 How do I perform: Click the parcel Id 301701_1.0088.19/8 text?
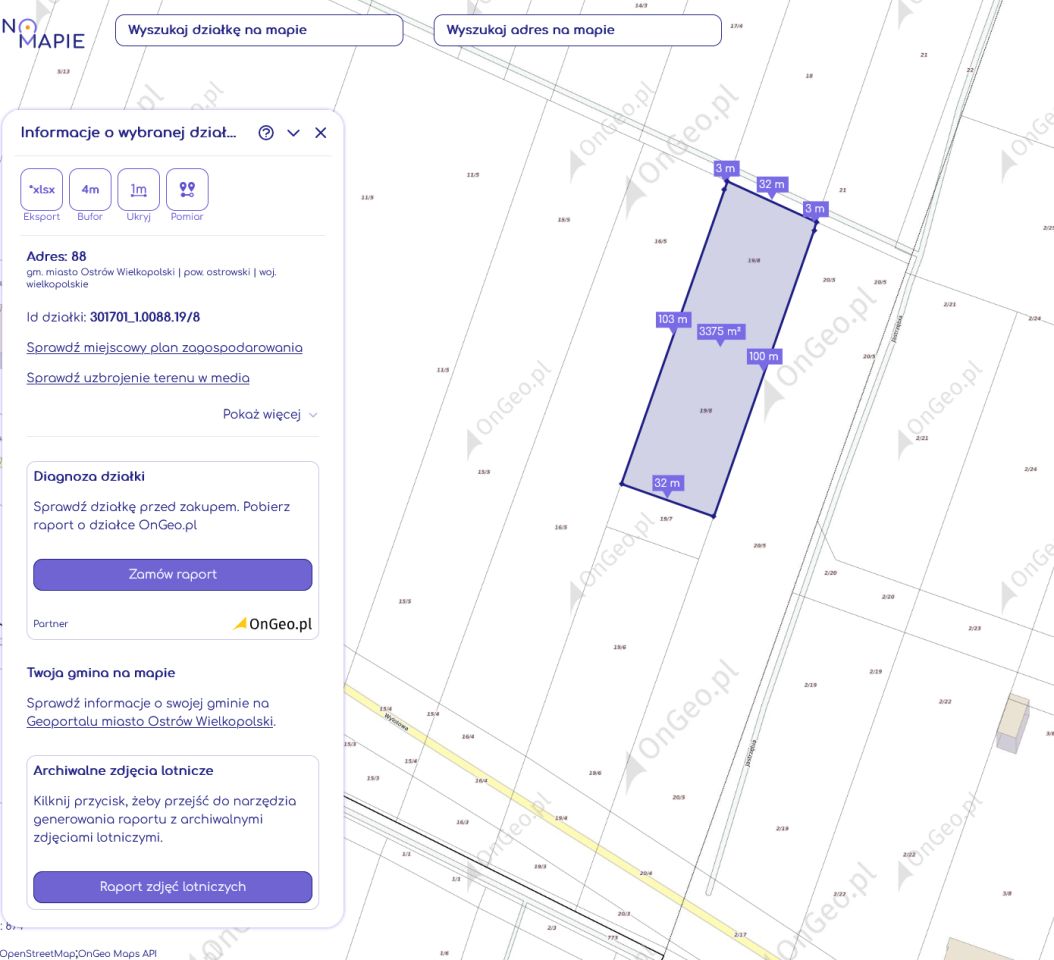click(x=145, y=317)
